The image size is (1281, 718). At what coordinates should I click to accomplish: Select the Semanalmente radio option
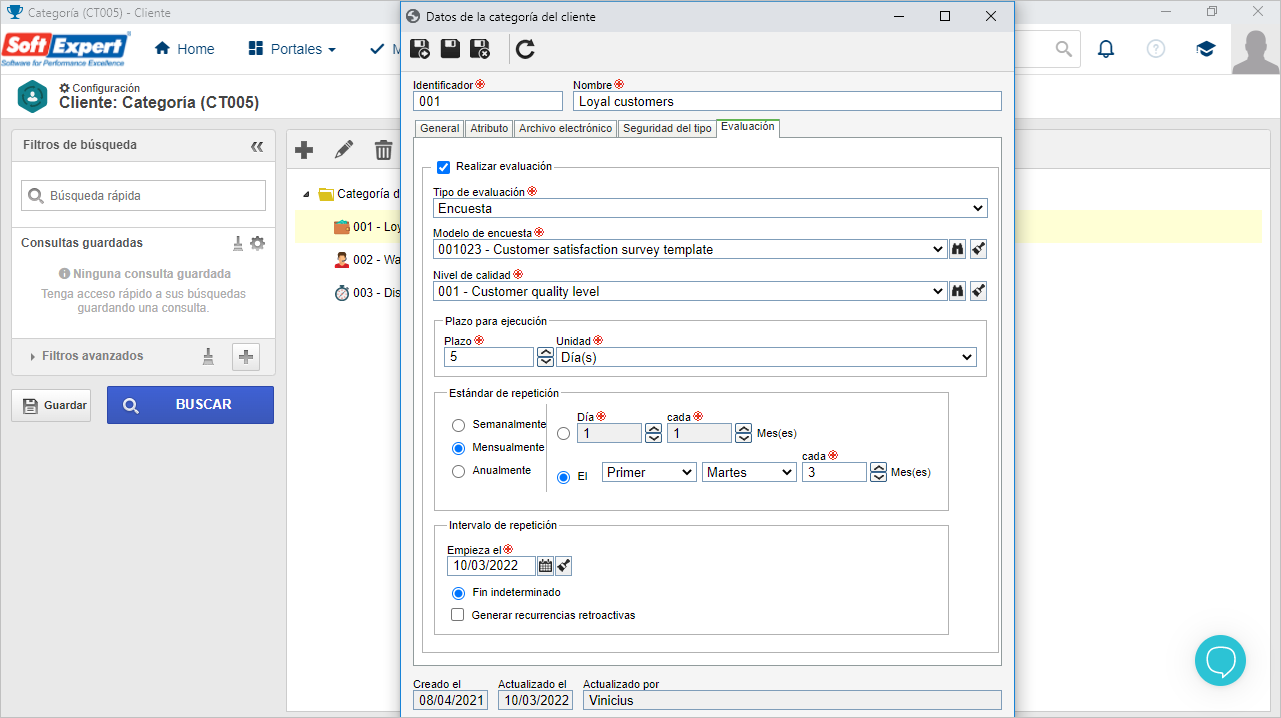click(458, 425)
